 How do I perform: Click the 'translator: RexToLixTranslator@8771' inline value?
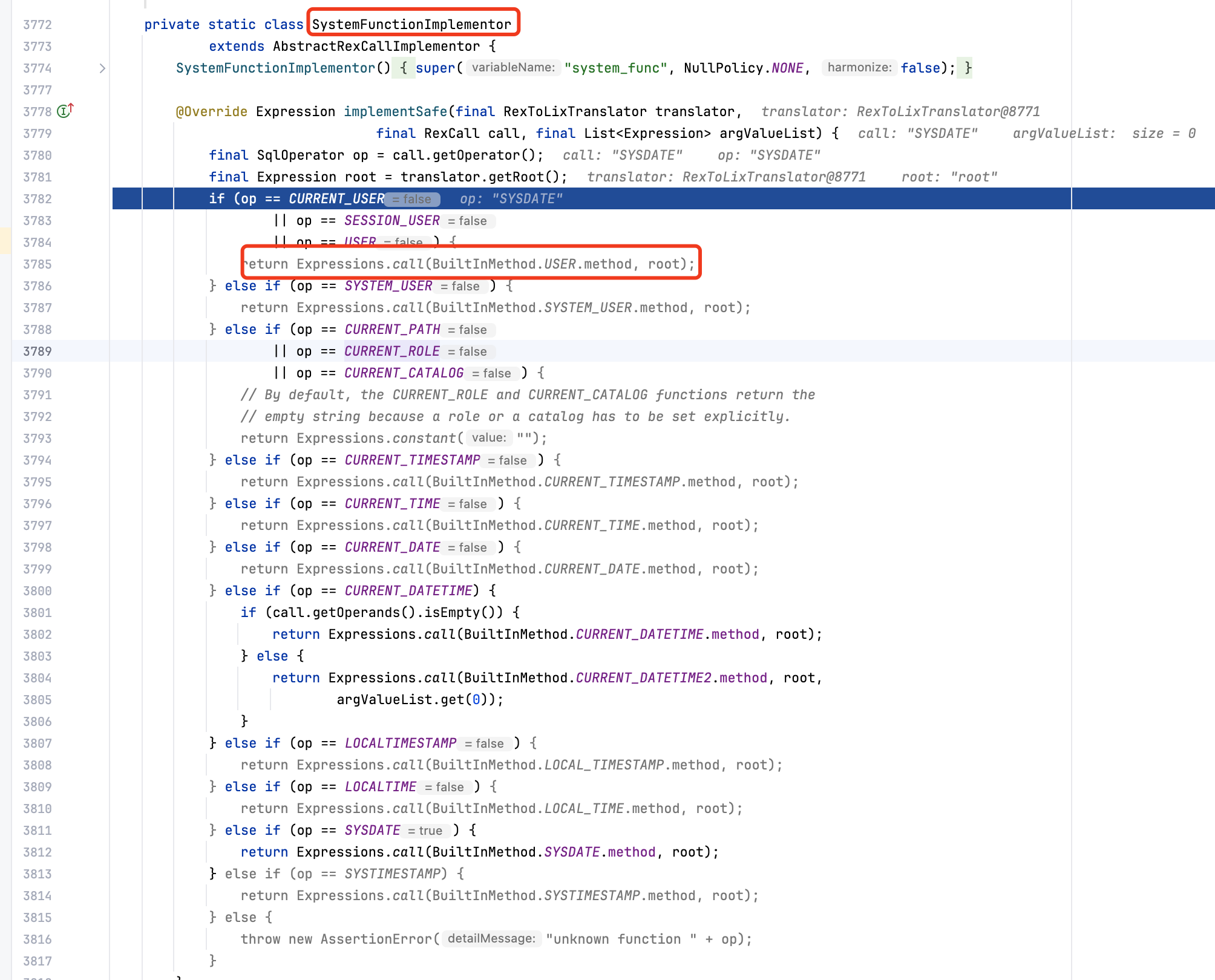point(900,111)
